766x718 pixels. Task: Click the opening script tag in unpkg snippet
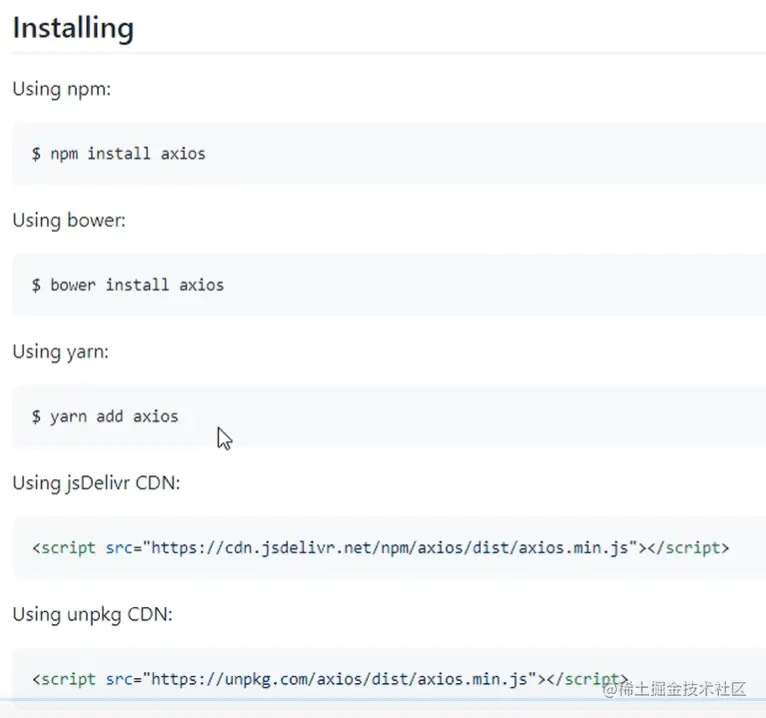64,679
